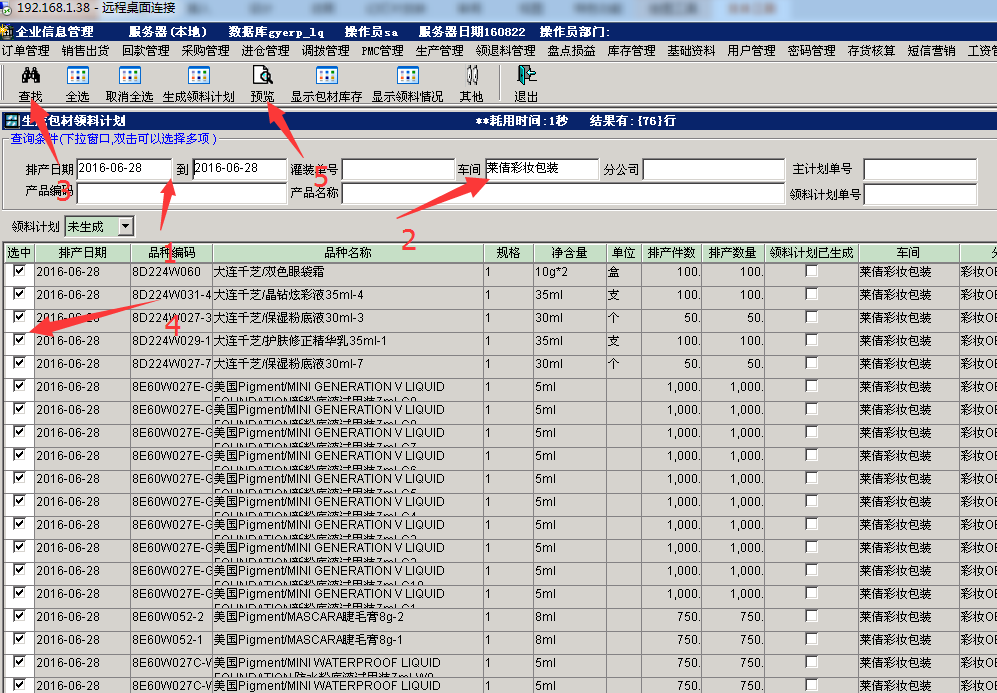
Task: Click the 全选 select-all toolbar icon
Action: [78, 76]
